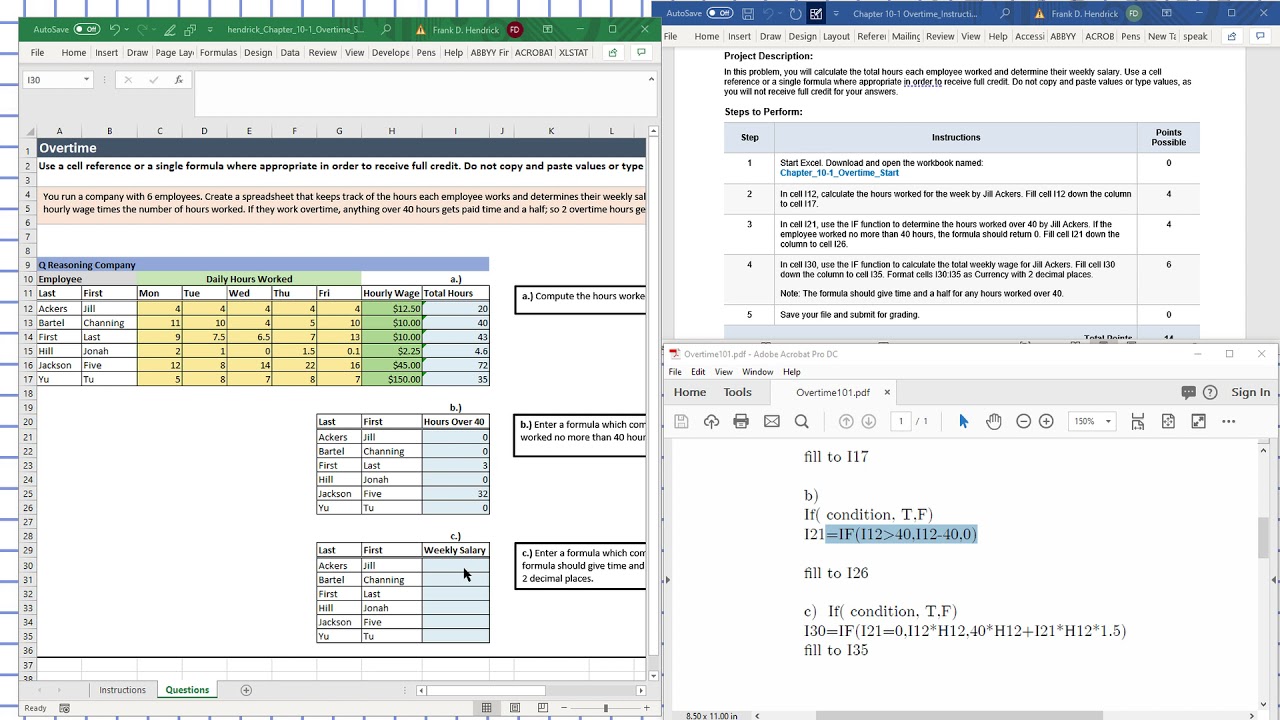Open Acrobat's Window menu
Image resolution: width=1280 pixels, height=720 pixels.
[757, 372]
